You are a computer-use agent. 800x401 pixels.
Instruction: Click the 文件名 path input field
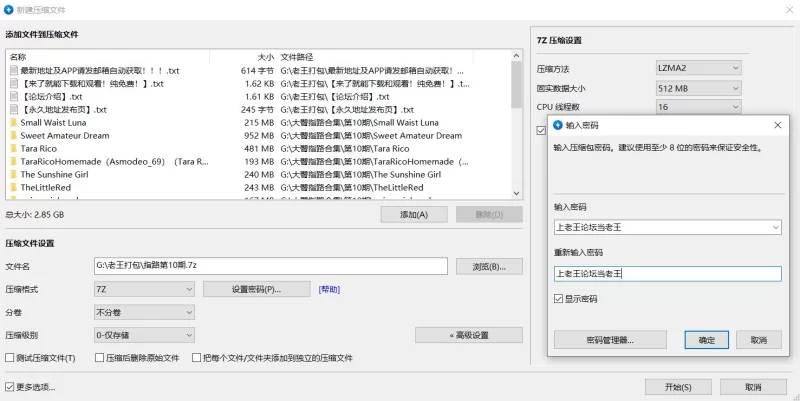(271, 266)
